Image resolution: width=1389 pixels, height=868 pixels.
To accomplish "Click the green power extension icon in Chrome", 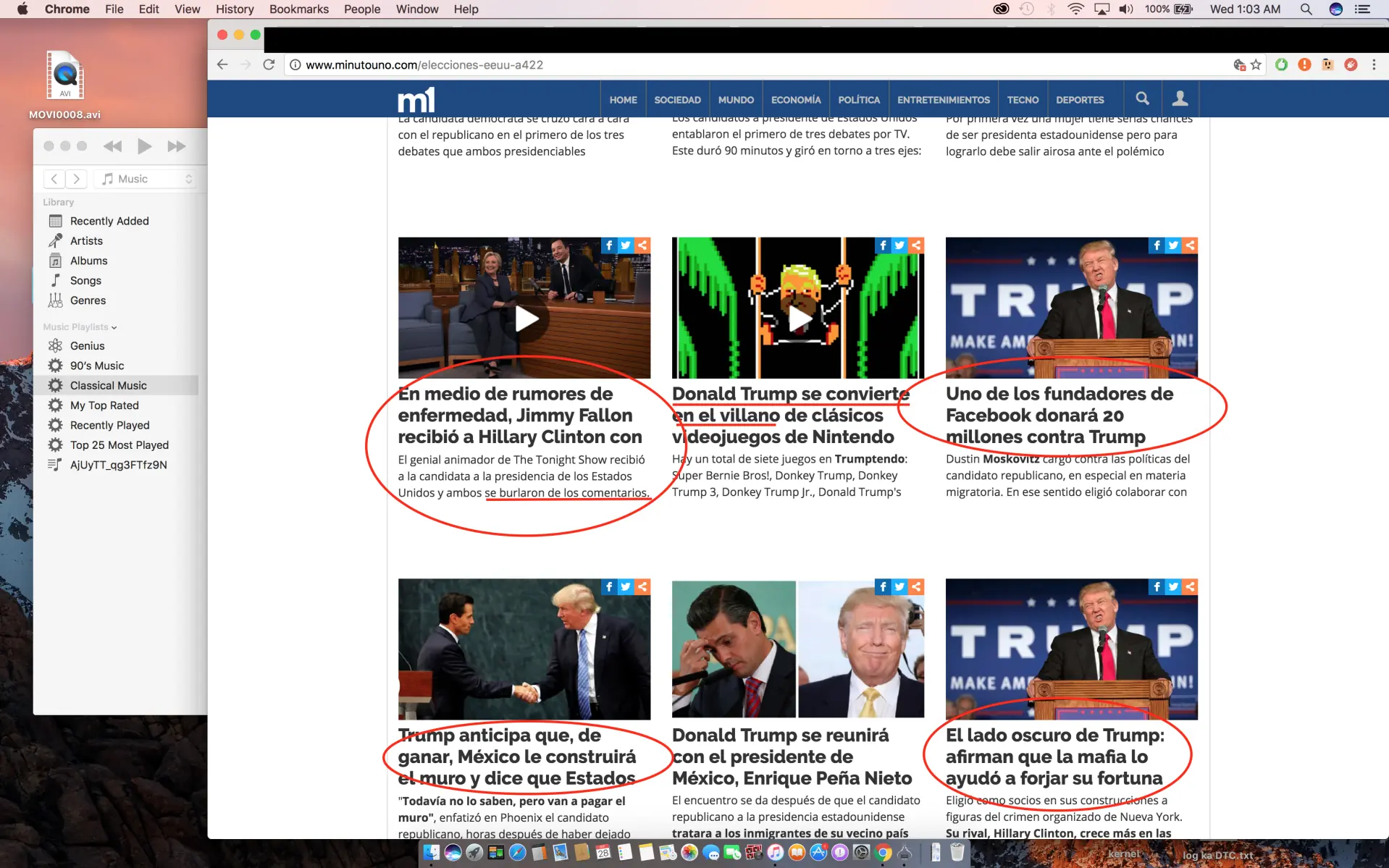I will coord(1281,64).
